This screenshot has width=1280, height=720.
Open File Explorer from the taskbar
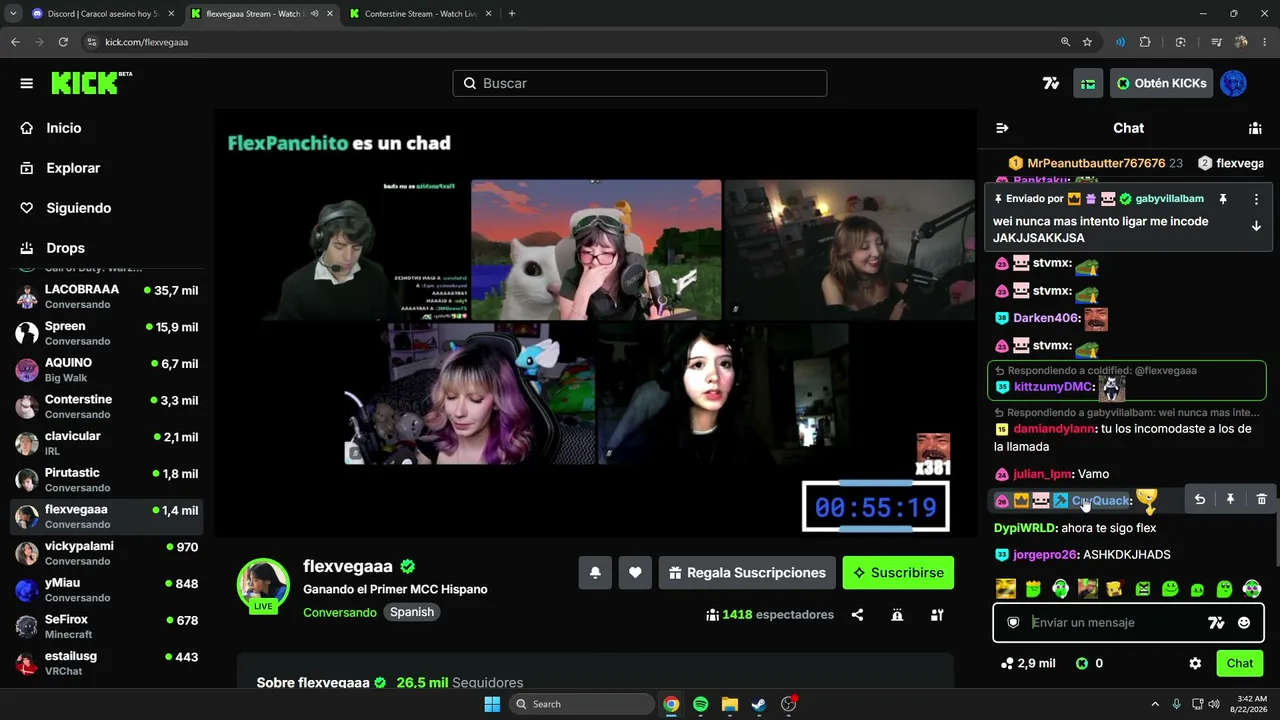coord(729,704)
